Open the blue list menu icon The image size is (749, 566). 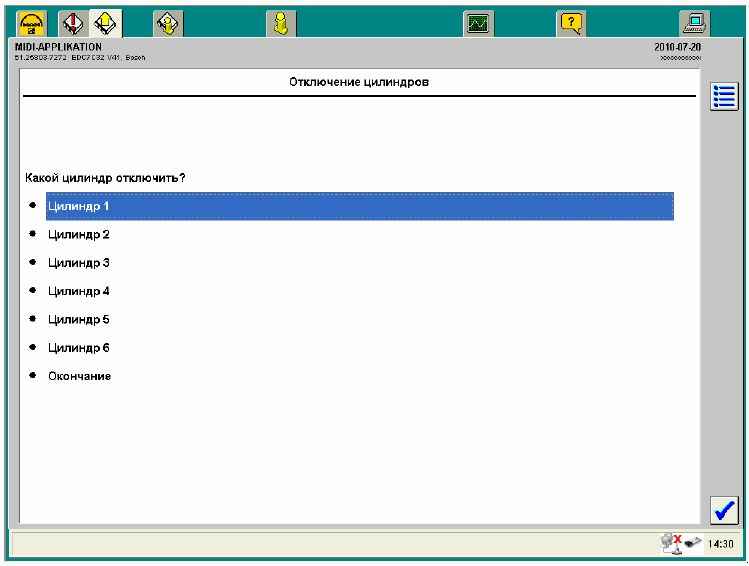pyautogui.click(x=723, y=97)
